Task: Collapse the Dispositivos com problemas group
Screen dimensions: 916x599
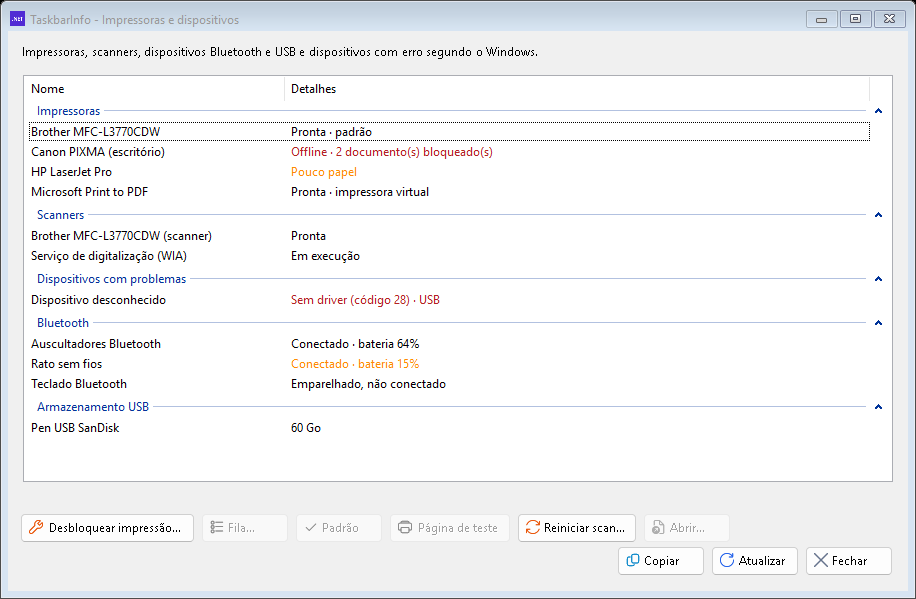Action: coord(878,279)
